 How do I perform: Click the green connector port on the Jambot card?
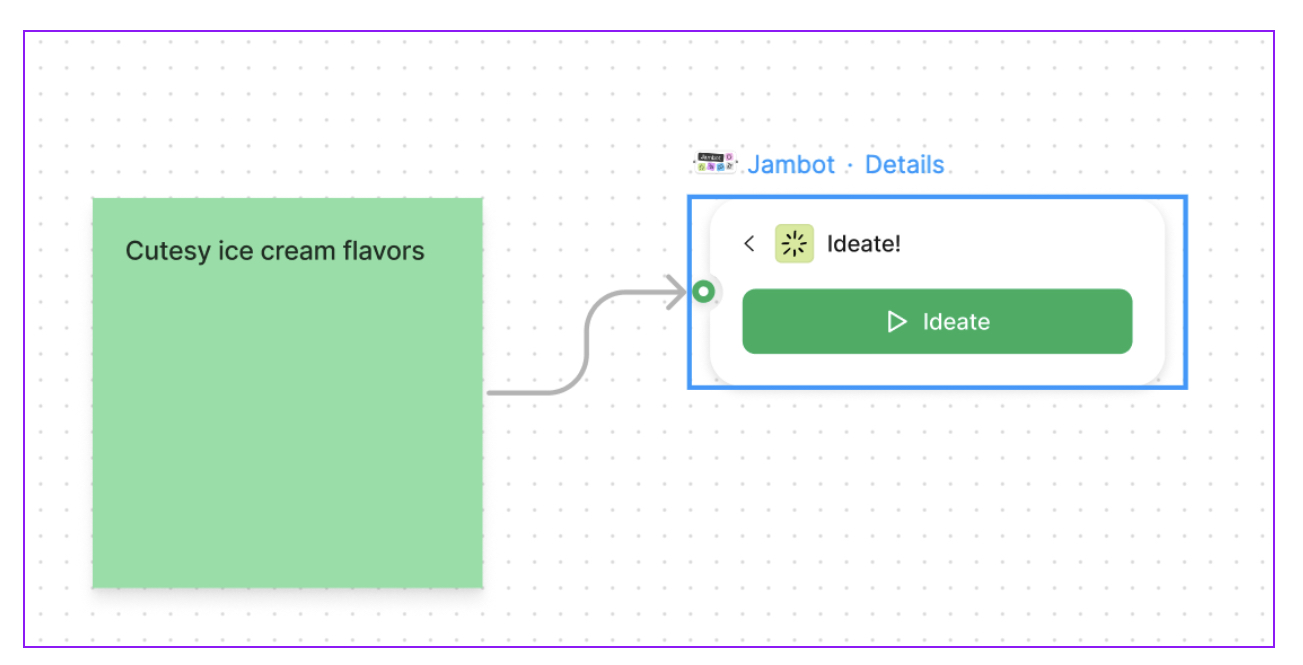click(x=705, y=290)
